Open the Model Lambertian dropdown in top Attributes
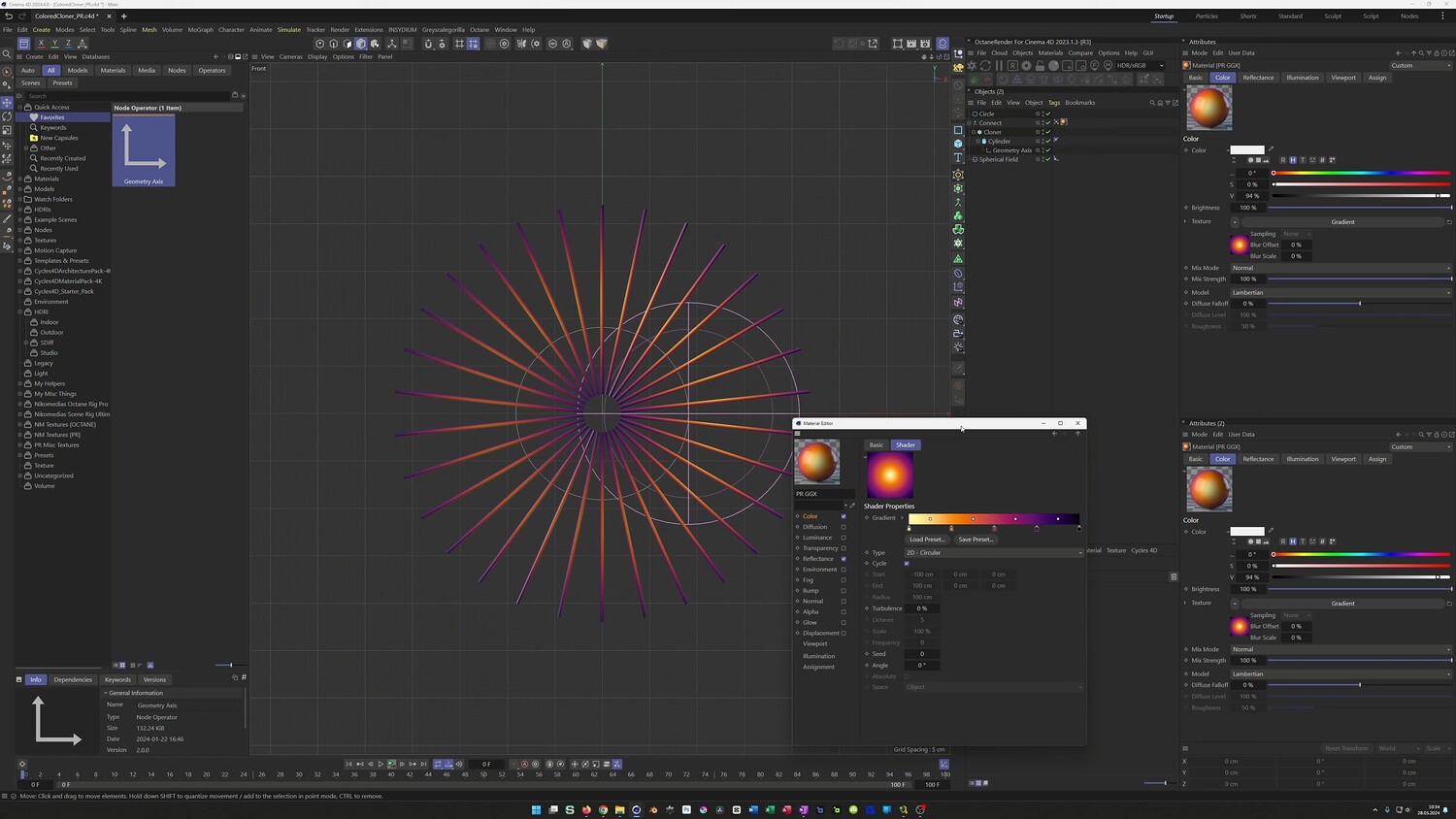 pos(1340,292)
